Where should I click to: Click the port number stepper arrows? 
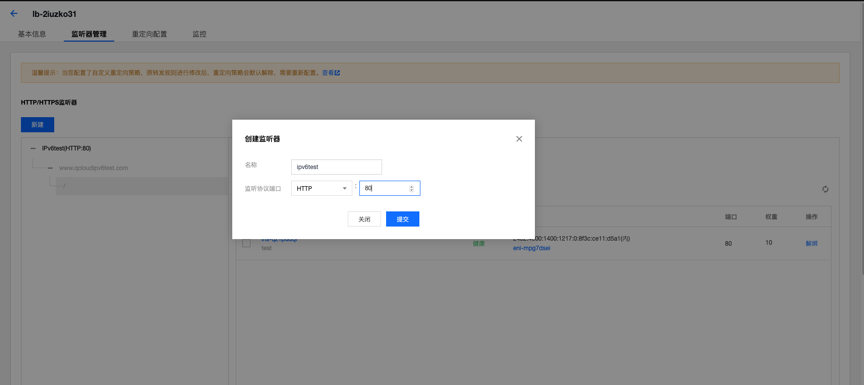[411, 189]
